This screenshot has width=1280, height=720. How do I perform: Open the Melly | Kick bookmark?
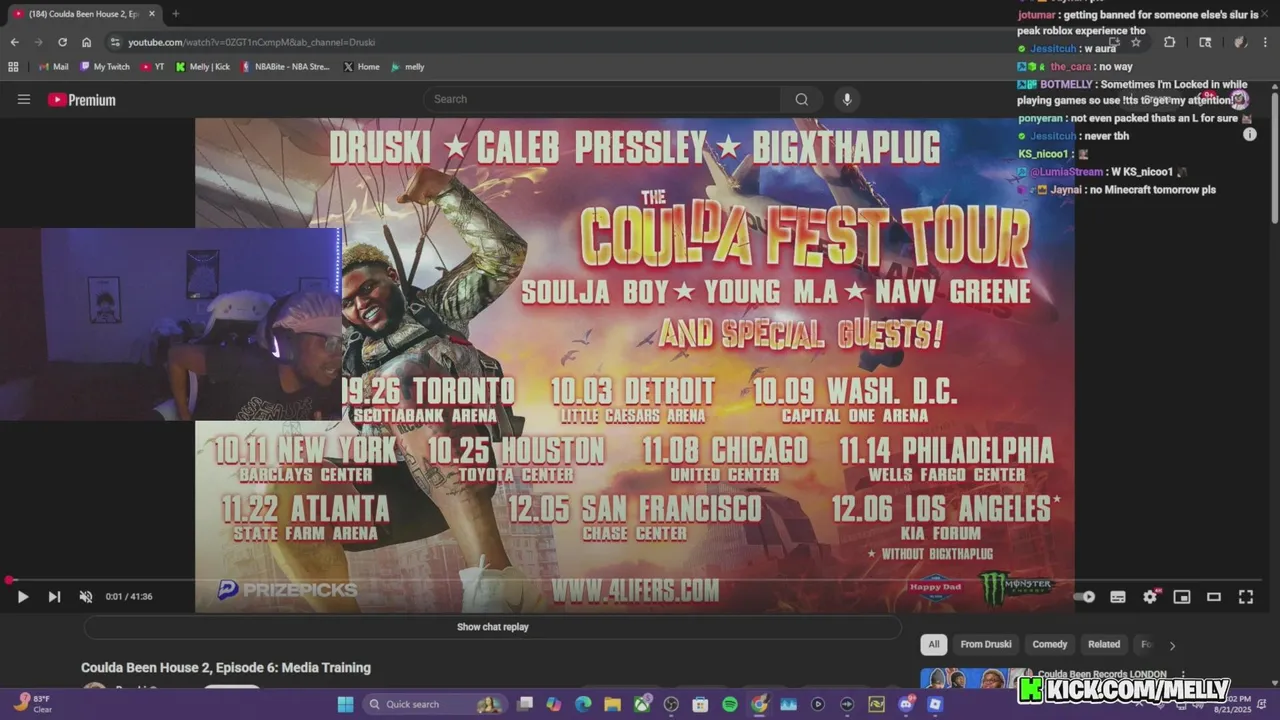[202, 67]
